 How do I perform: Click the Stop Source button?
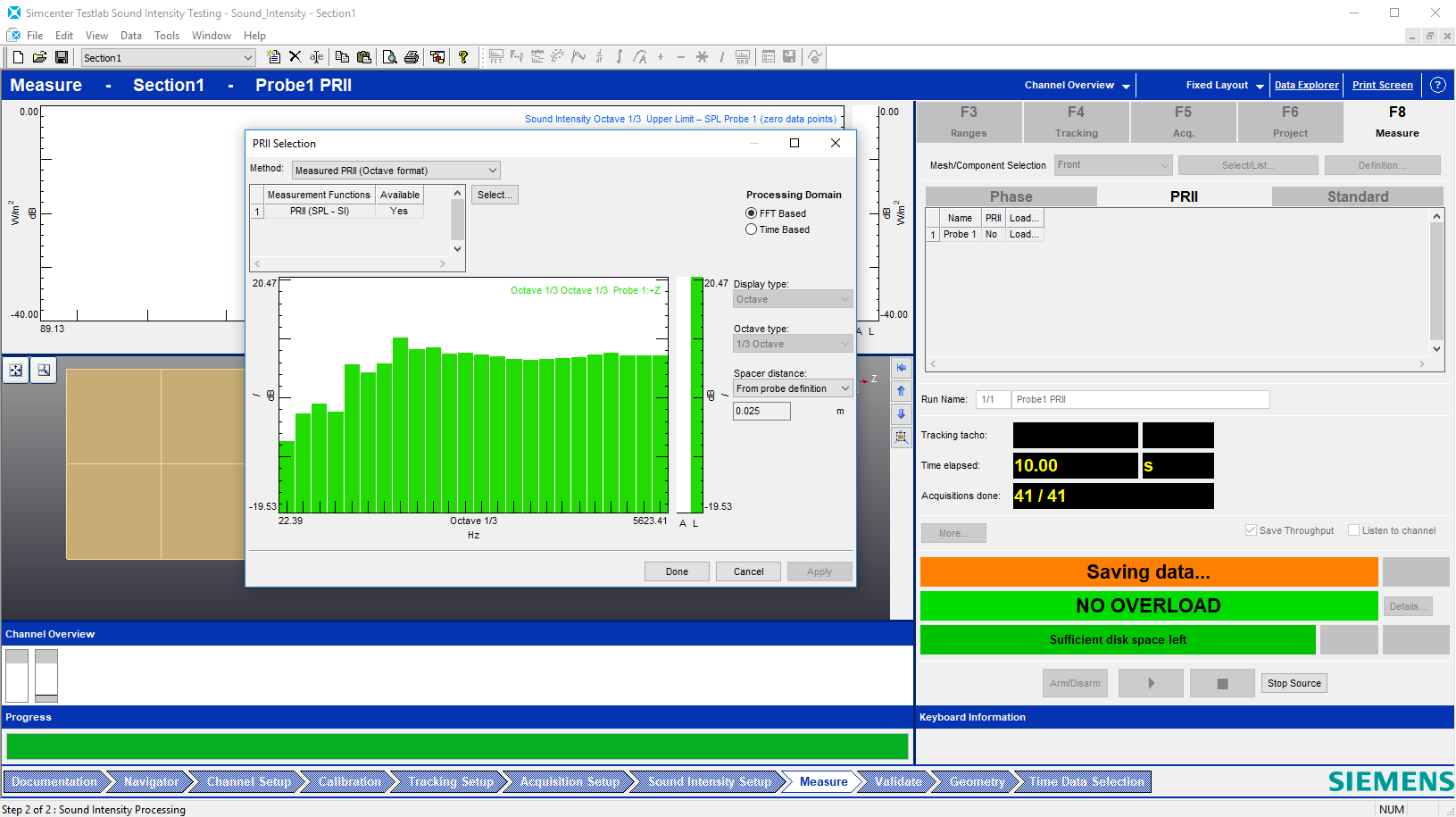tap(1294, 683)
